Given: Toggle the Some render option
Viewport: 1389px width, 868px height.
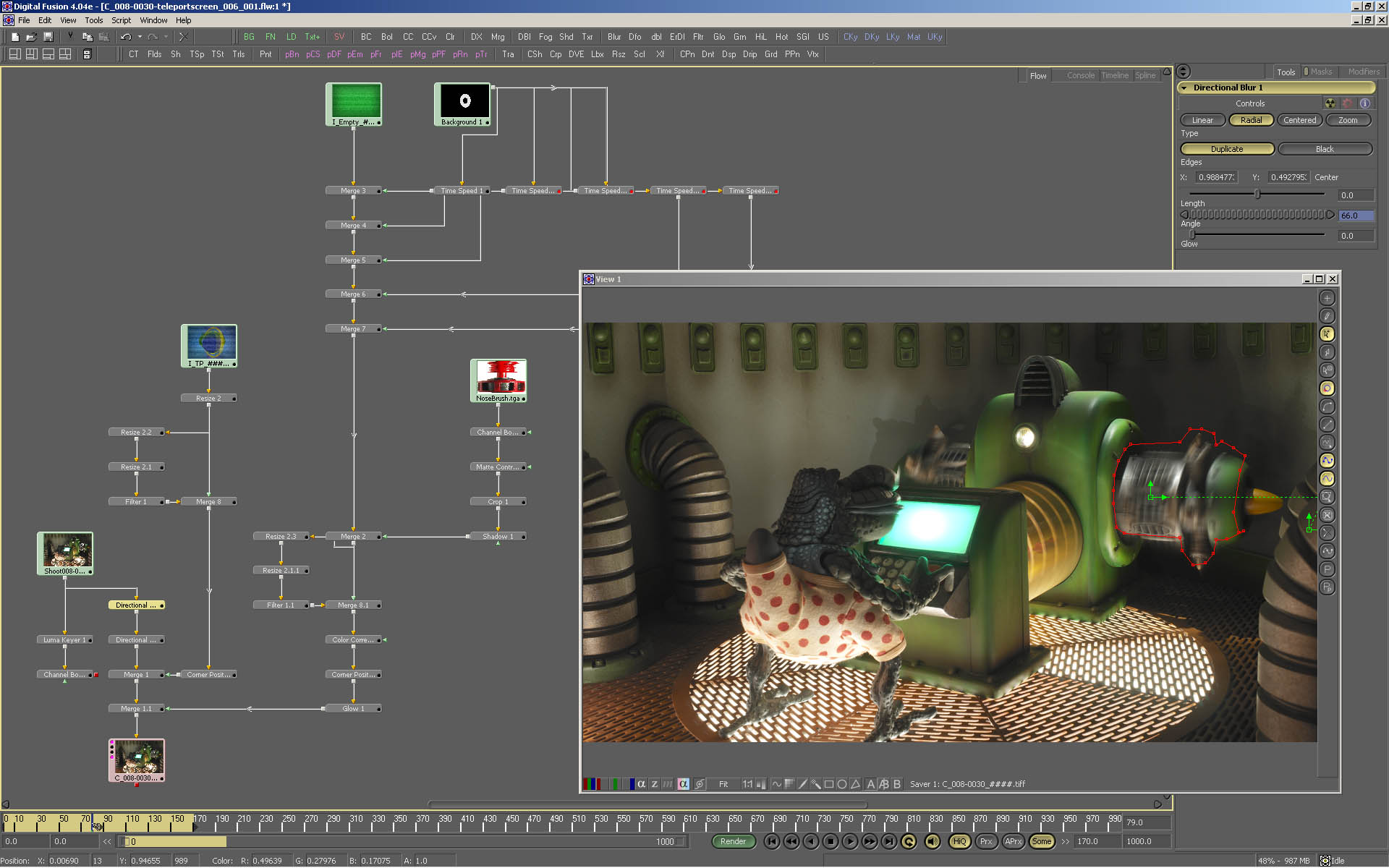Looking at the screenshot, I should pos(1042,841).
